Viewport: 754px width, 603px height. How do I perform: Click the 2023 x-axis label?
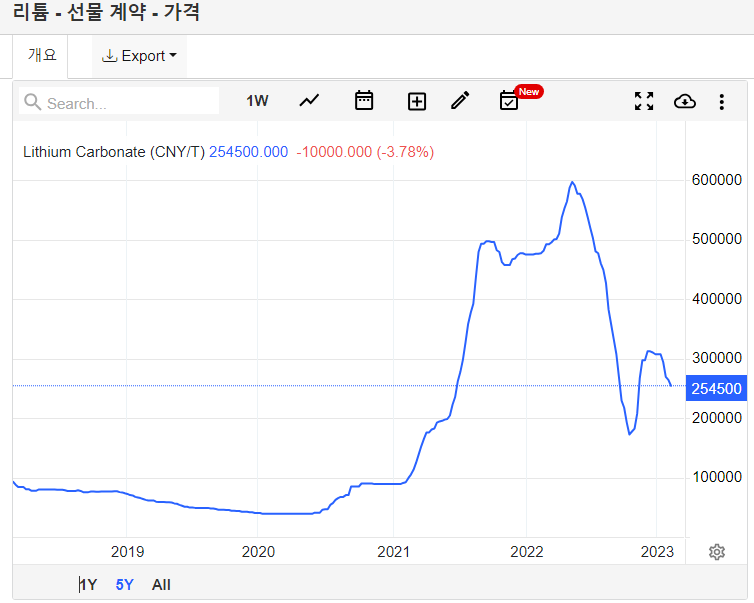657,552
